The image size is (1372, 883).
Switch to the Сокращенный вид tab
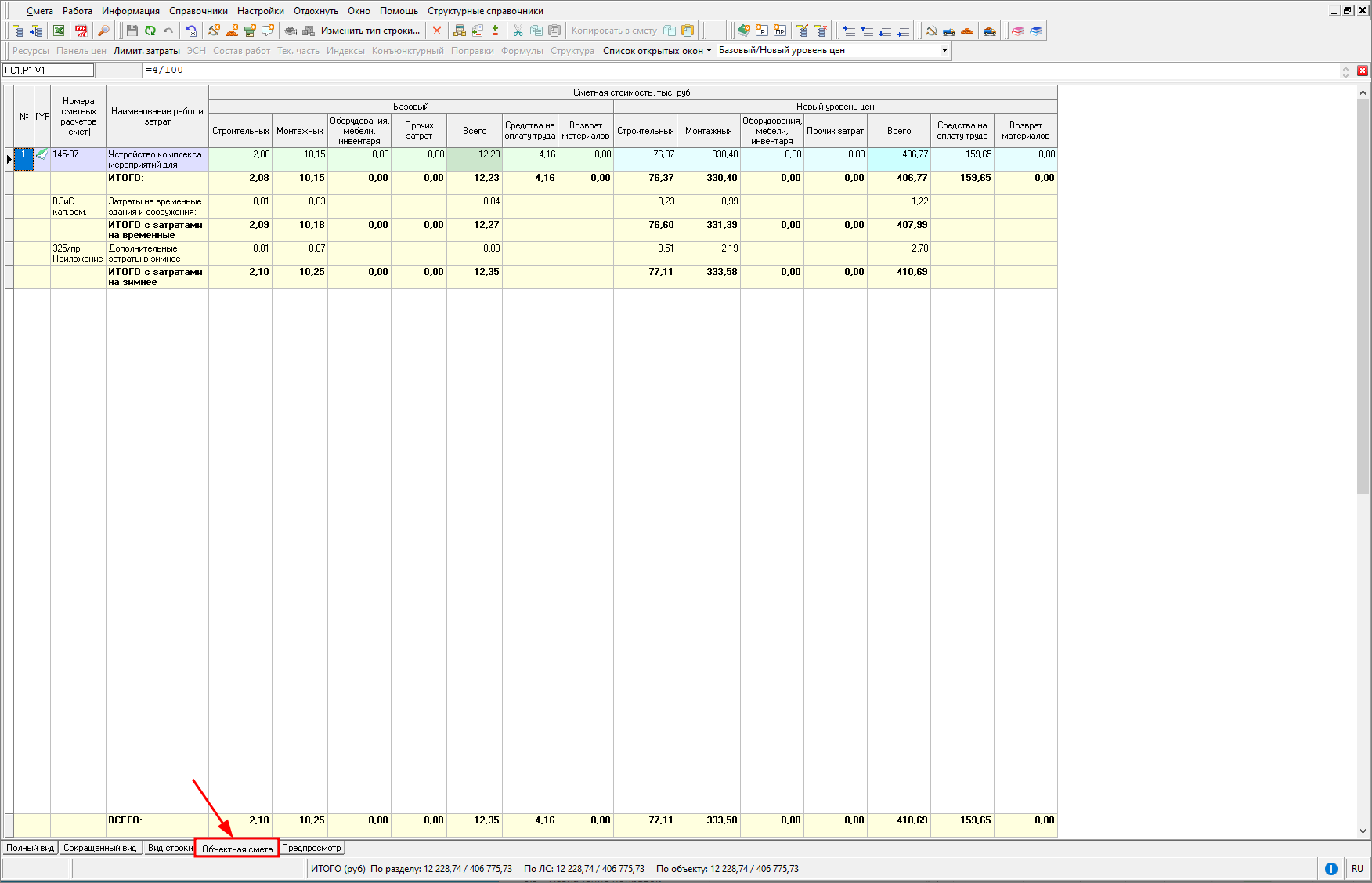pos(99,848)
